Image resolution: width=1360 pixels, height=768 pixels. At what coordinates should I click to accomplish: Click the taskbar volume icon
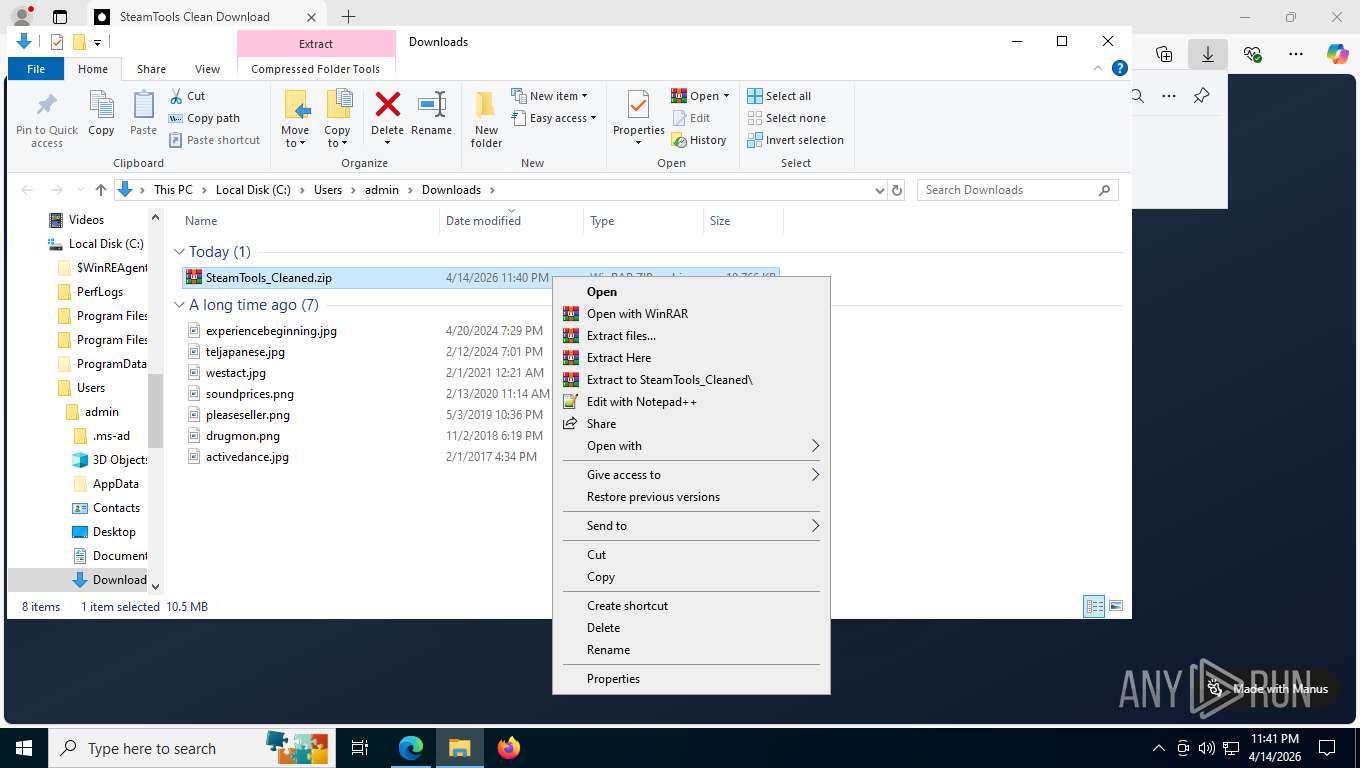[x=1206, y=748]
